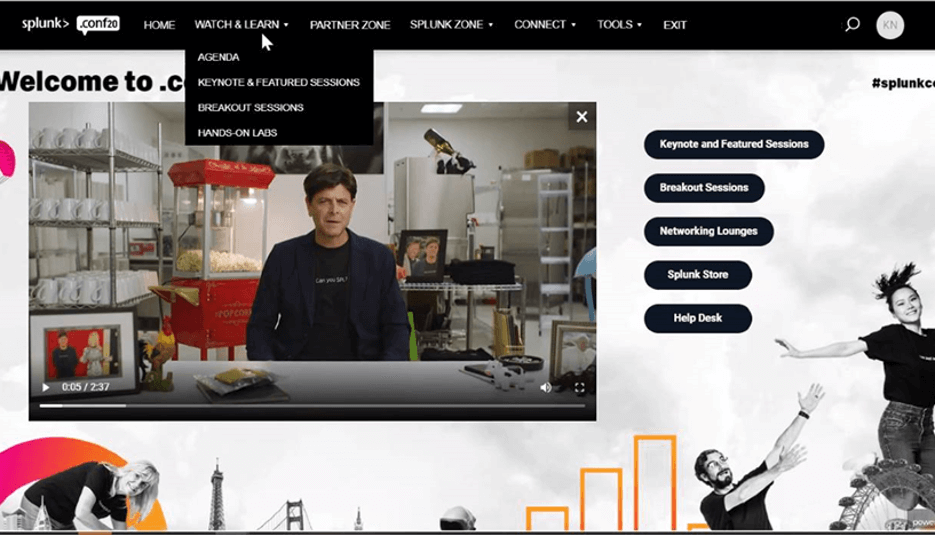Select BREAKOUT SESSIONS from dropdown menu
The width and height of the screenshot is (935, 536).
click(250, 107)
